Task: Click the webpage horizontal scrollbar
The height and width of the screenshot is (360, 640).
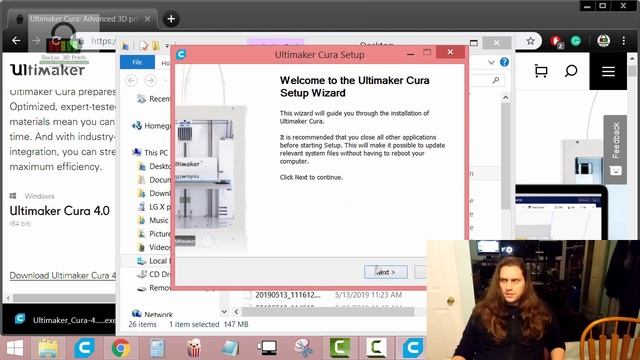Action: (x=63, y=298)
